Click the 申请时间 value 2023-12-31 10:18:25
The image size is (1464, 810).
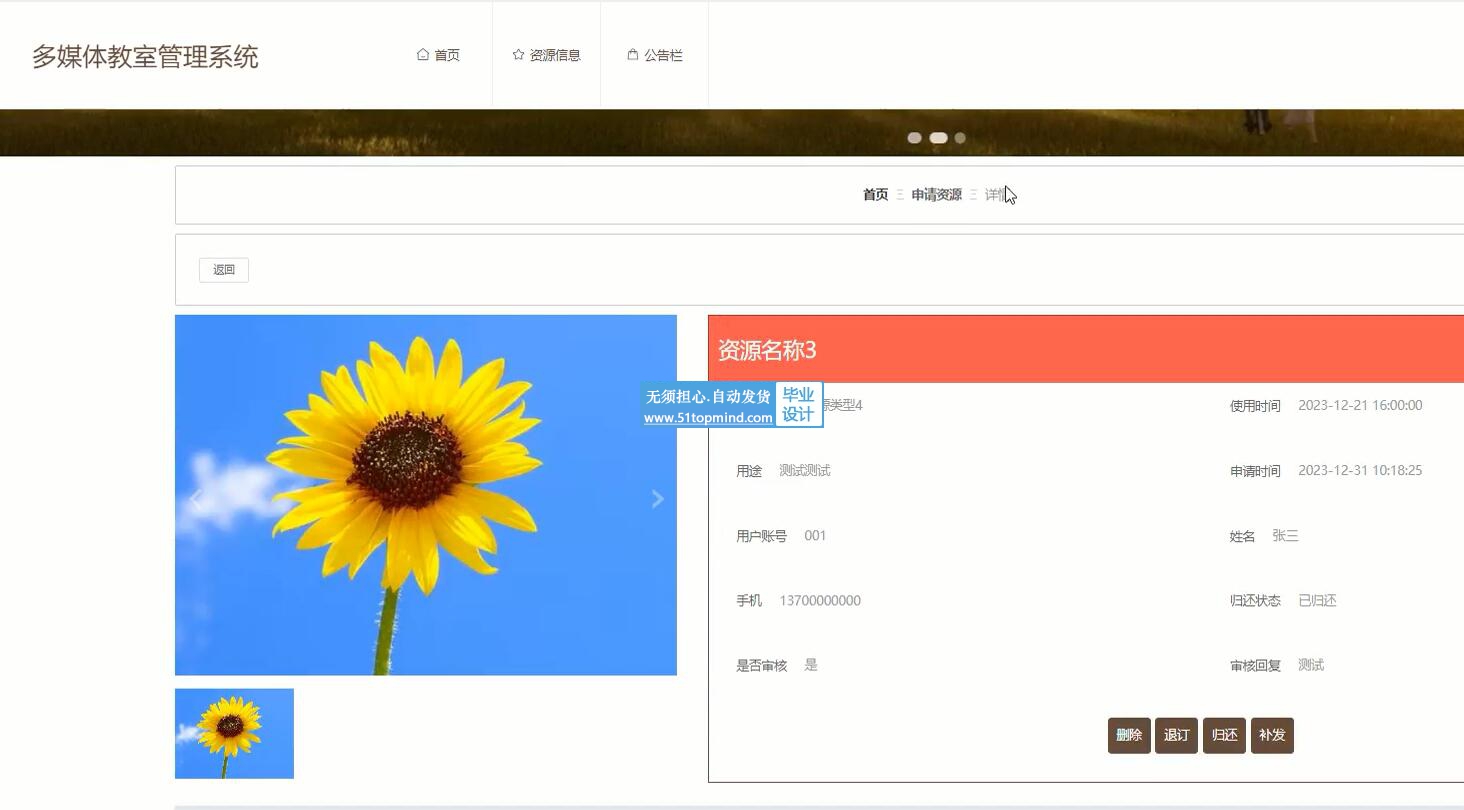(x=1360, y=470)
